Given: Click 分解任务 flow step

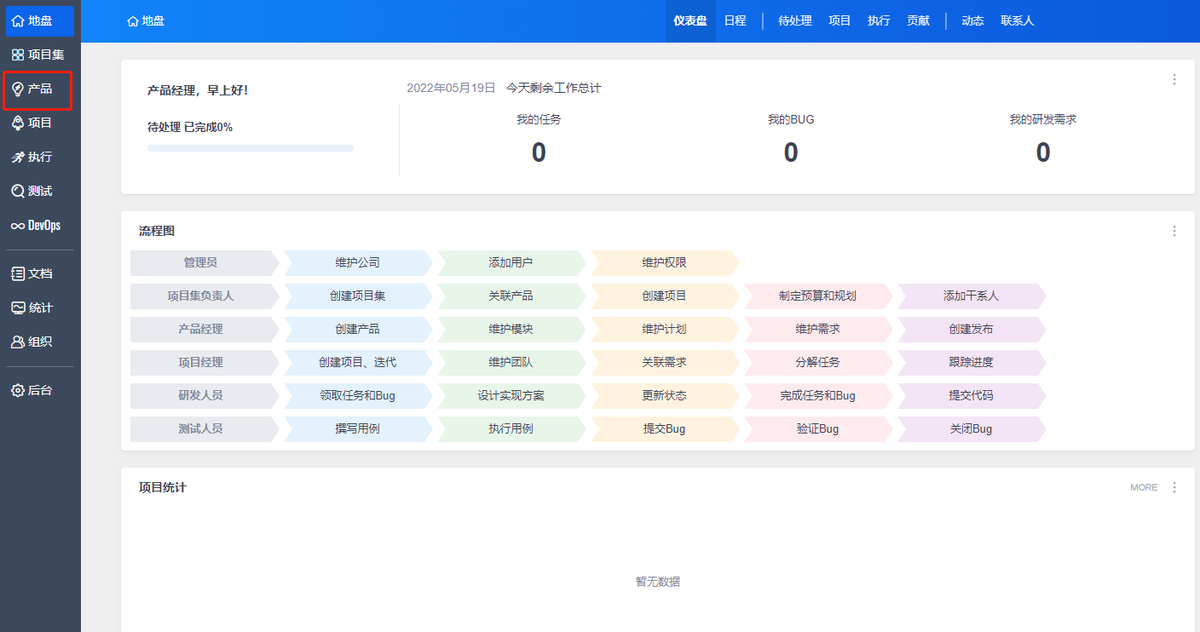Looking at the screenshot, I should tap(817, 362).
